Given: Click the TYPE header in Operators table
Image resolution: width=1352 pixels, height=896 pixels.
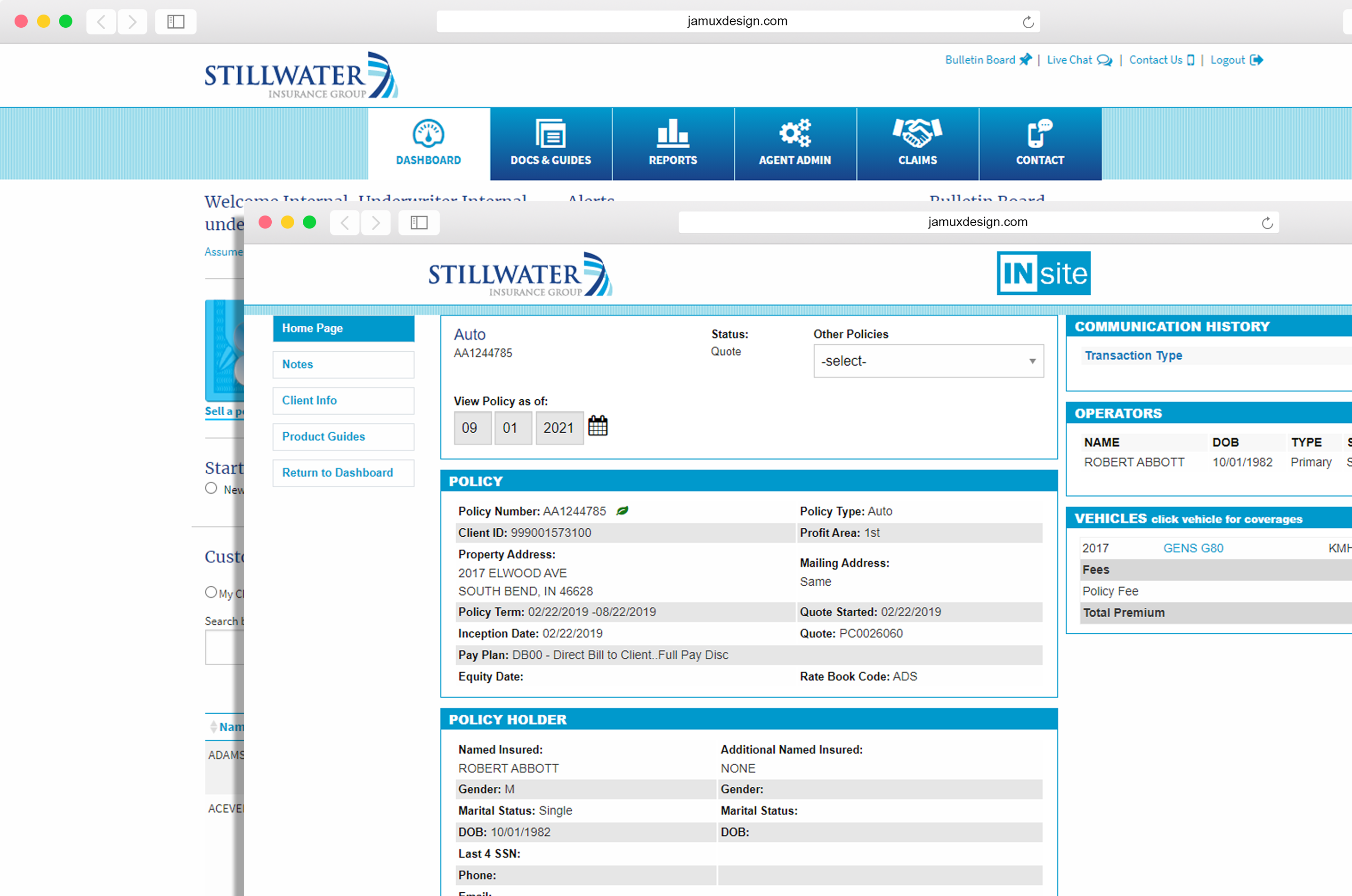Looking at the screenshot, I should pyautogui.click(x=1306, y=442).
